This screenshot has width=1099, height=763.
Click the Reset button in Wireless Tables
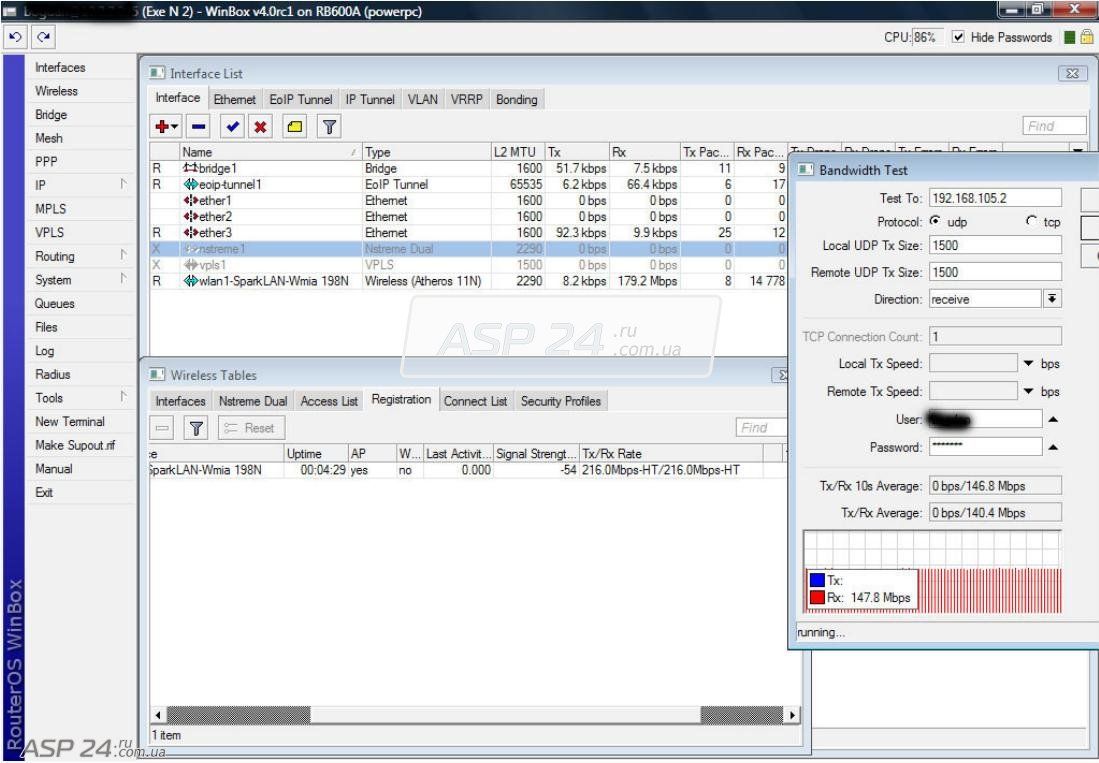[252, 428]
